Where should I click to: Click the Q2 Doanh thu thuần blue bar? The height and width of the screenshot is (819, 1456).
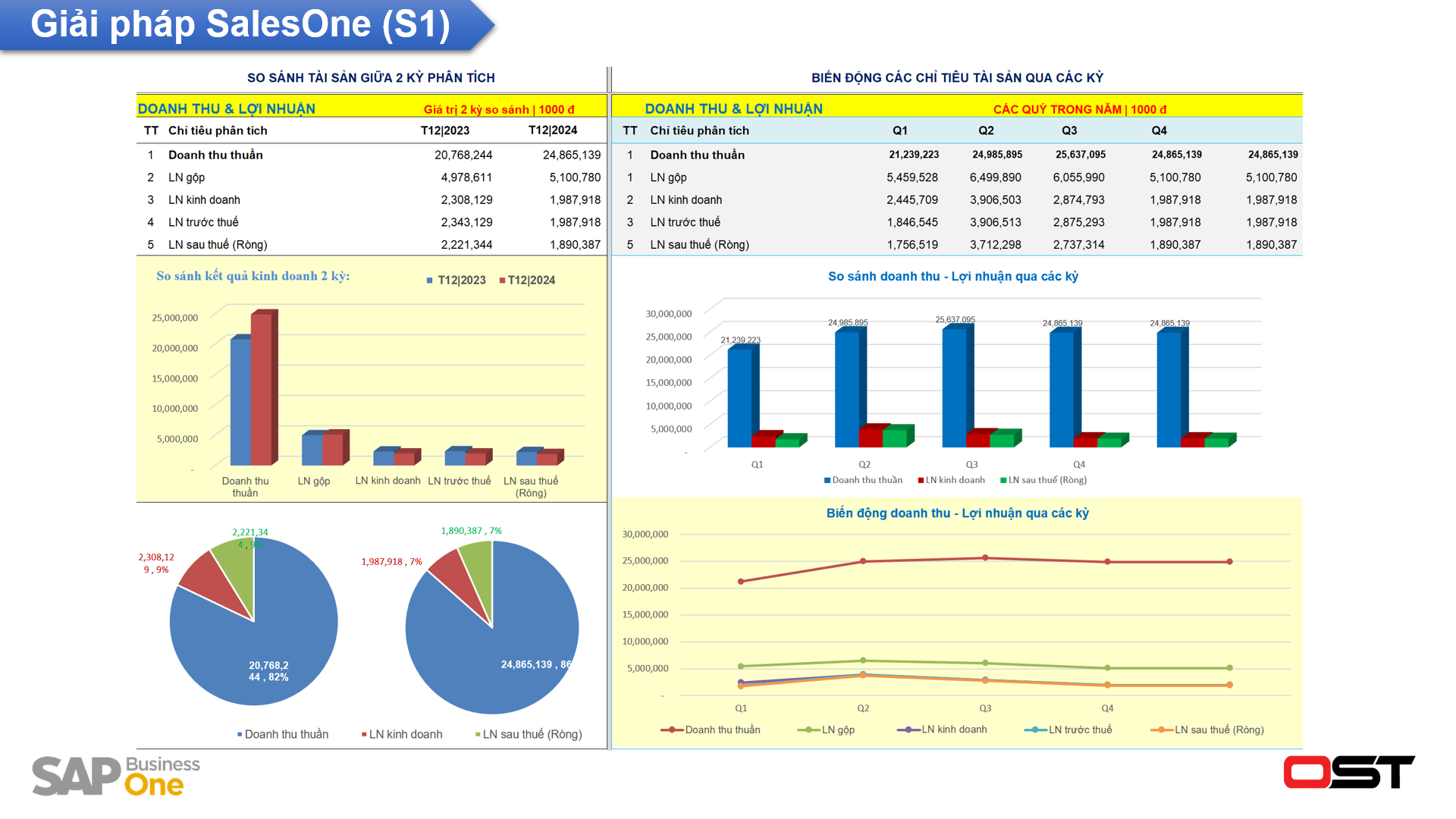point(846,388)
